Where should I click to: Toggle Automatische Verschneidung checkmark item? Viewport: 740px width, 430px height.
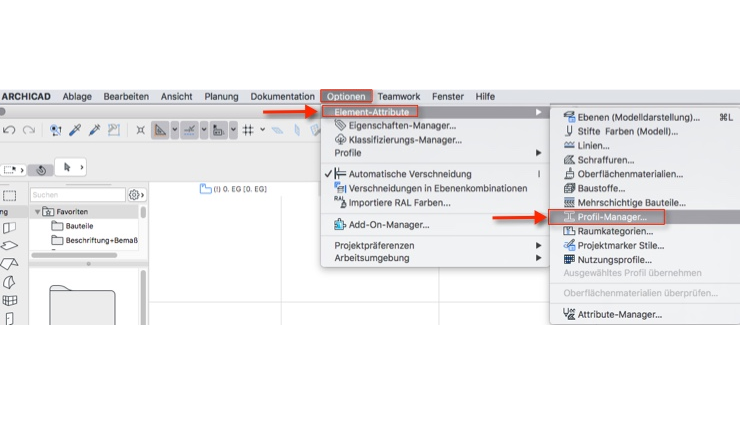(435, 174)
